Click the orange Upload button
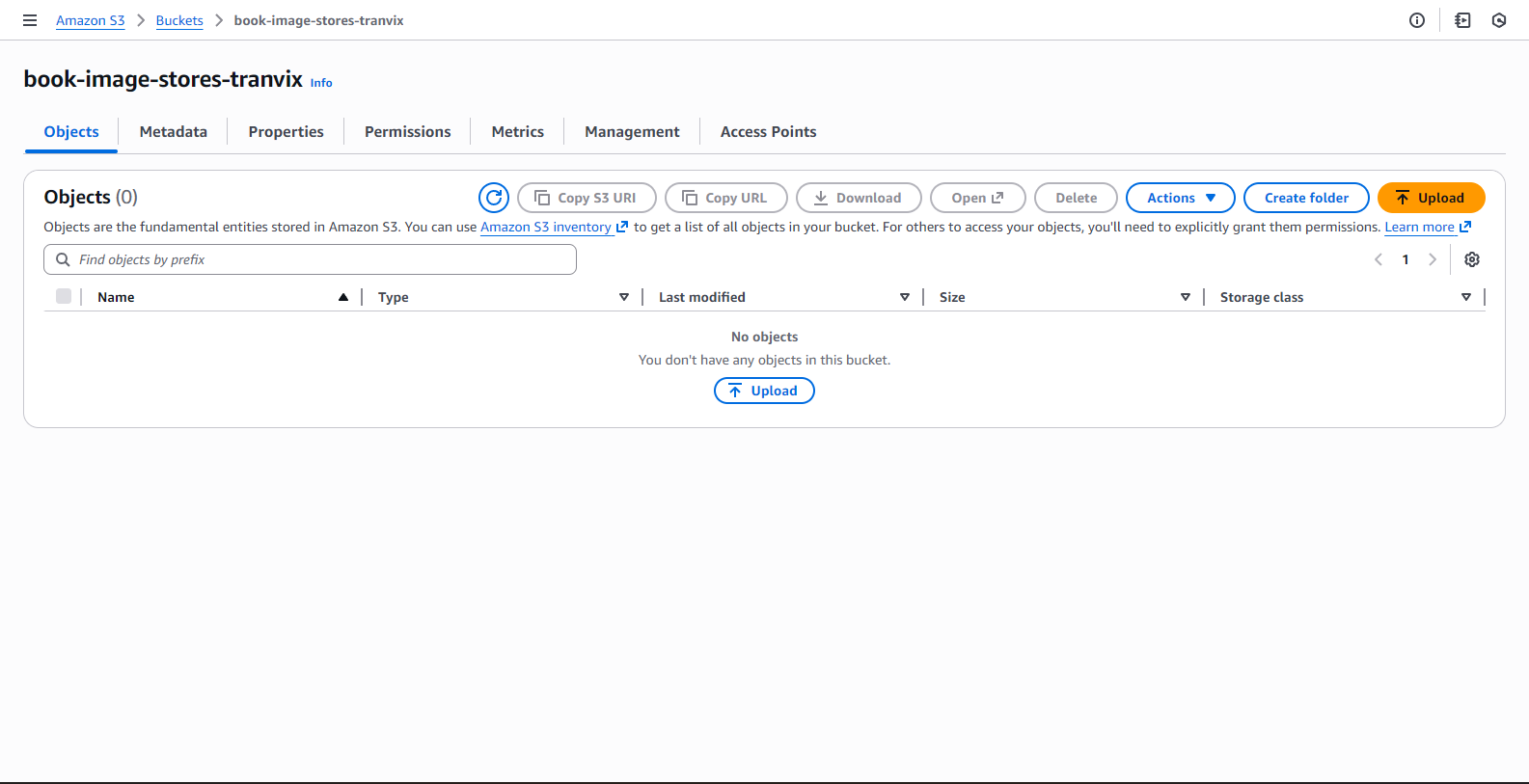Screen dimensions: 1529x784 tap(1432, 198)
